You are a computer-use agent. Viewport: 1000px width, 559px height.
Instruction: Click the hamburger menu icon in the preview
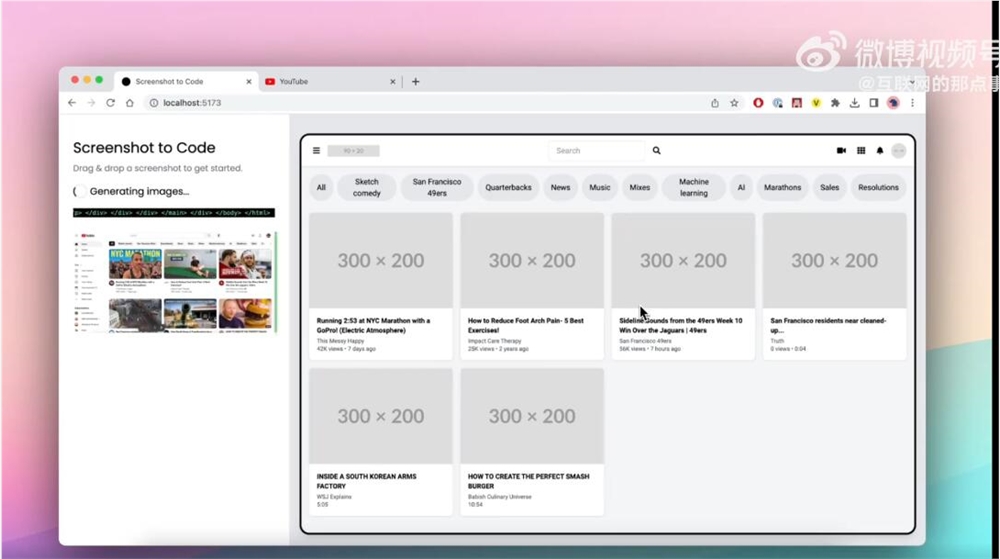(x=316, y=151)
